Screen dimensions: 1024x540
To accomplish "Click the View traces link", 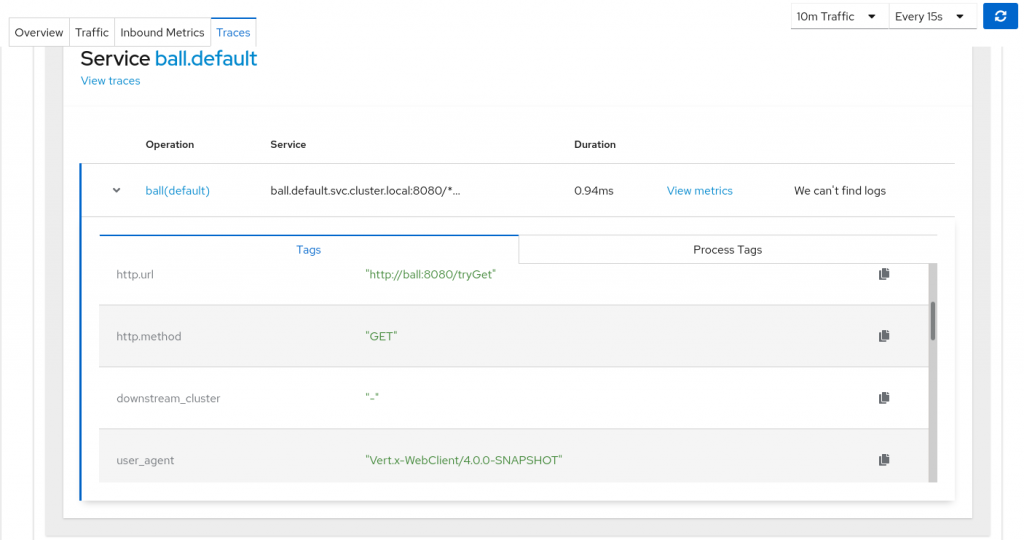I will pos(110,81).
